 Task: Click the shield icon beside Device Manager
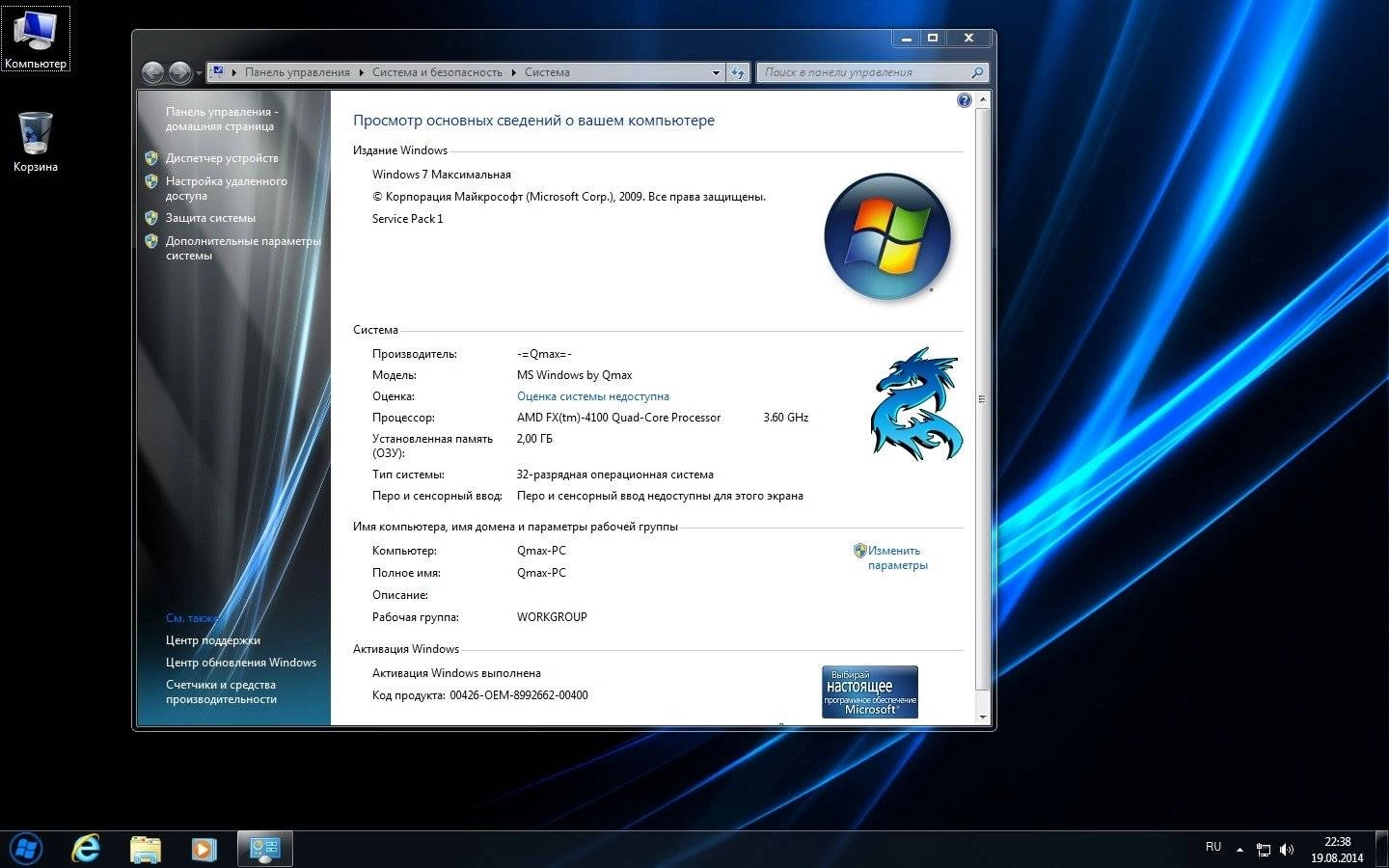coord(151,158)
